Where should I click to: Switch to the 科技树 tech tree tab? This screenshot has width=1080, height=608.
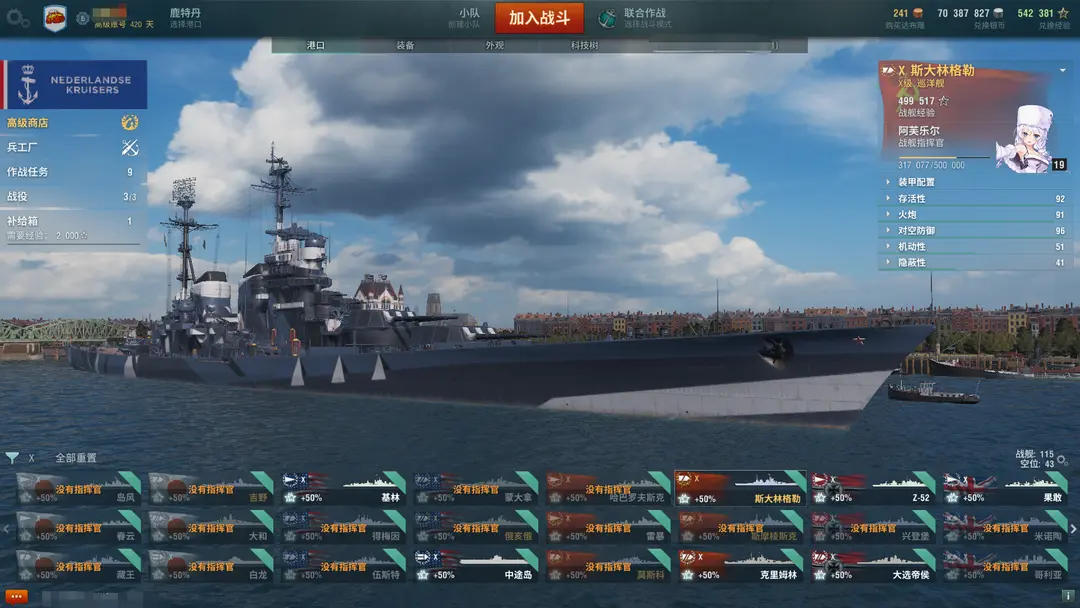coord(584,45)
